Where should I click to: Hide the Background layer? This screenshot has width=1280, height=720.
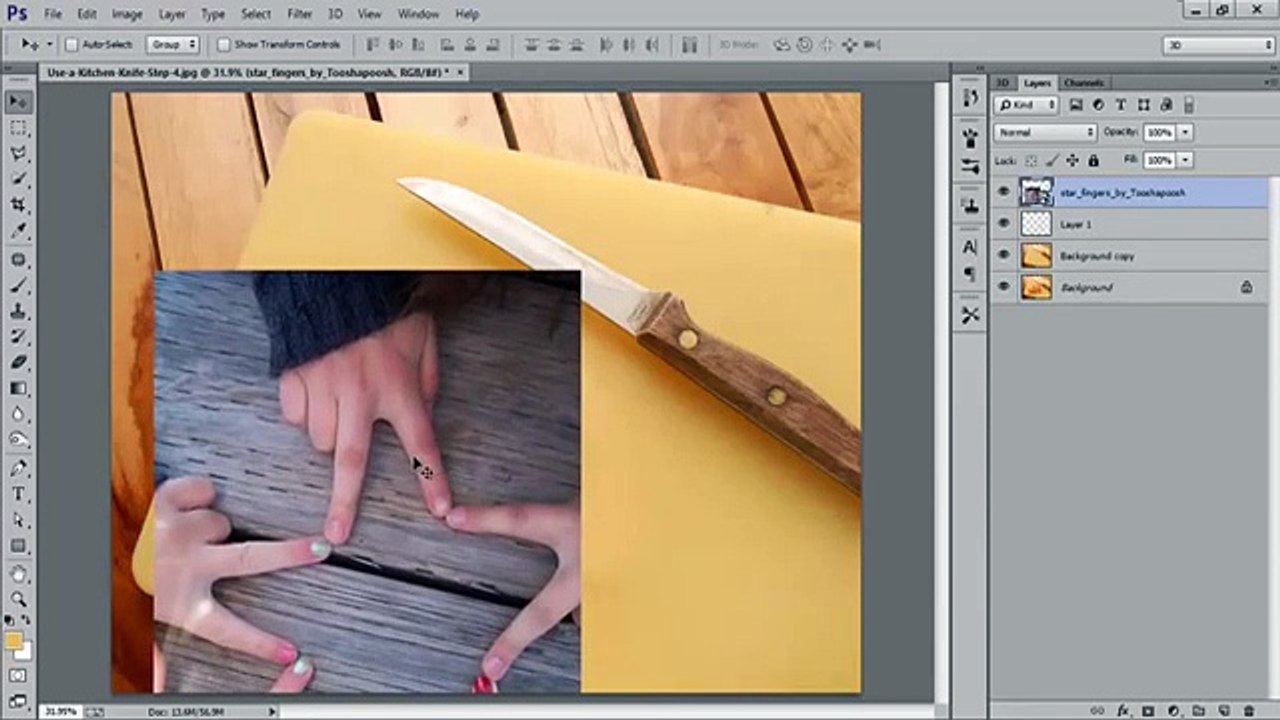(1004, 288)
